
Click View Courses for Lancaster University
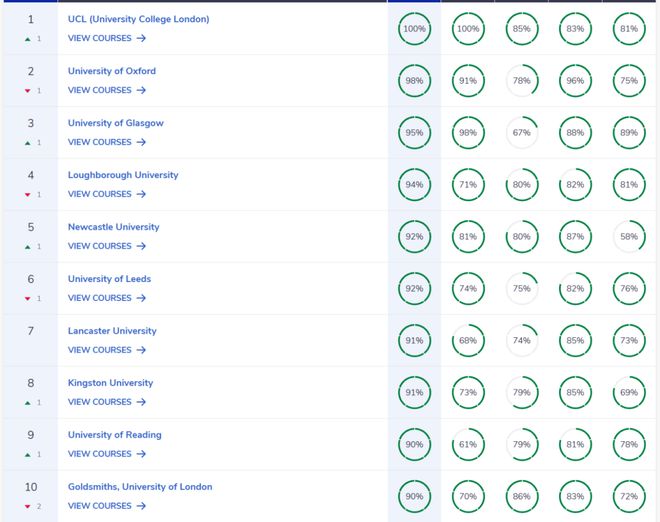(x=107, y=350)
